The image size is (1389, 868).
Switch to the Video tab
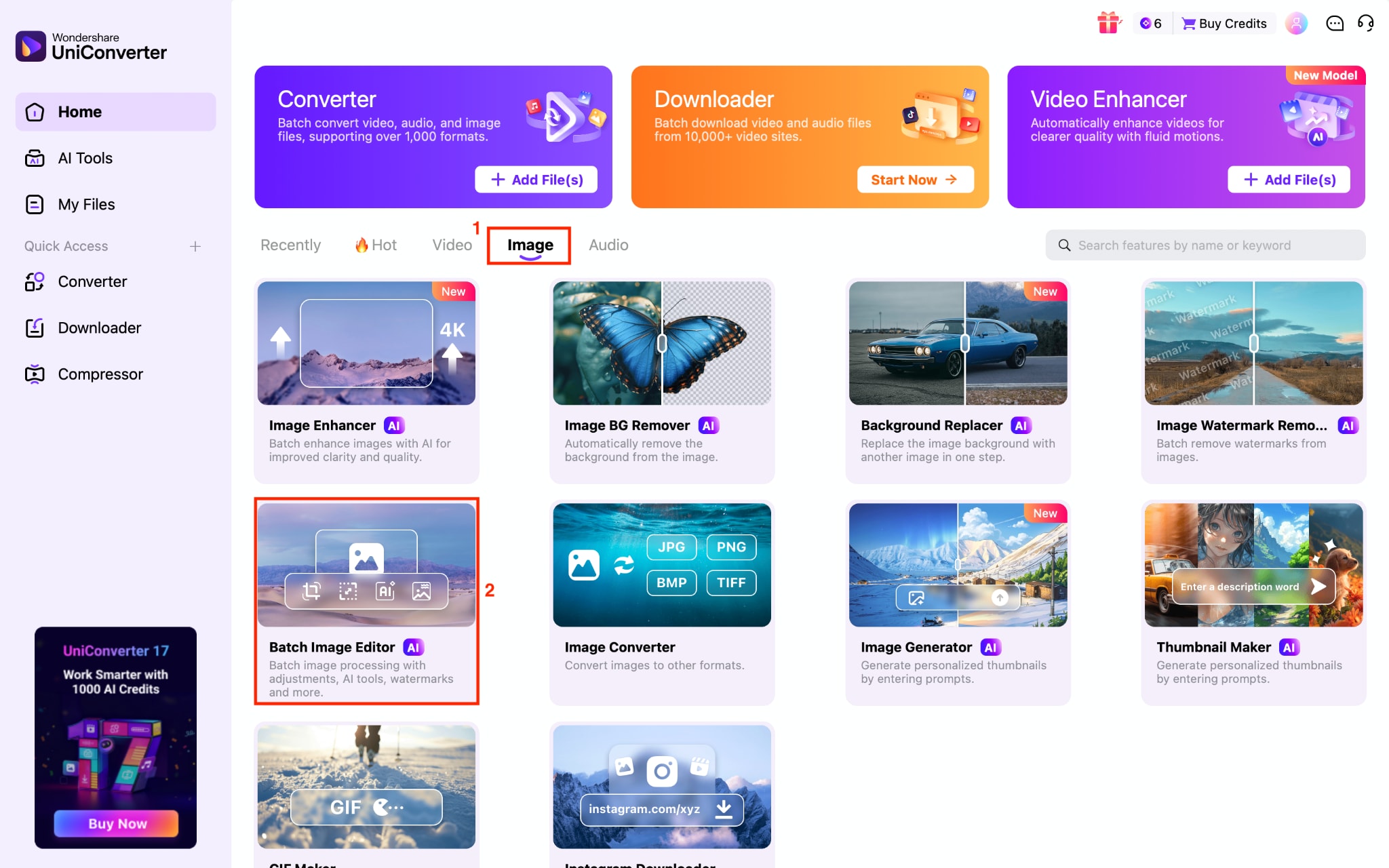point(452,245)
